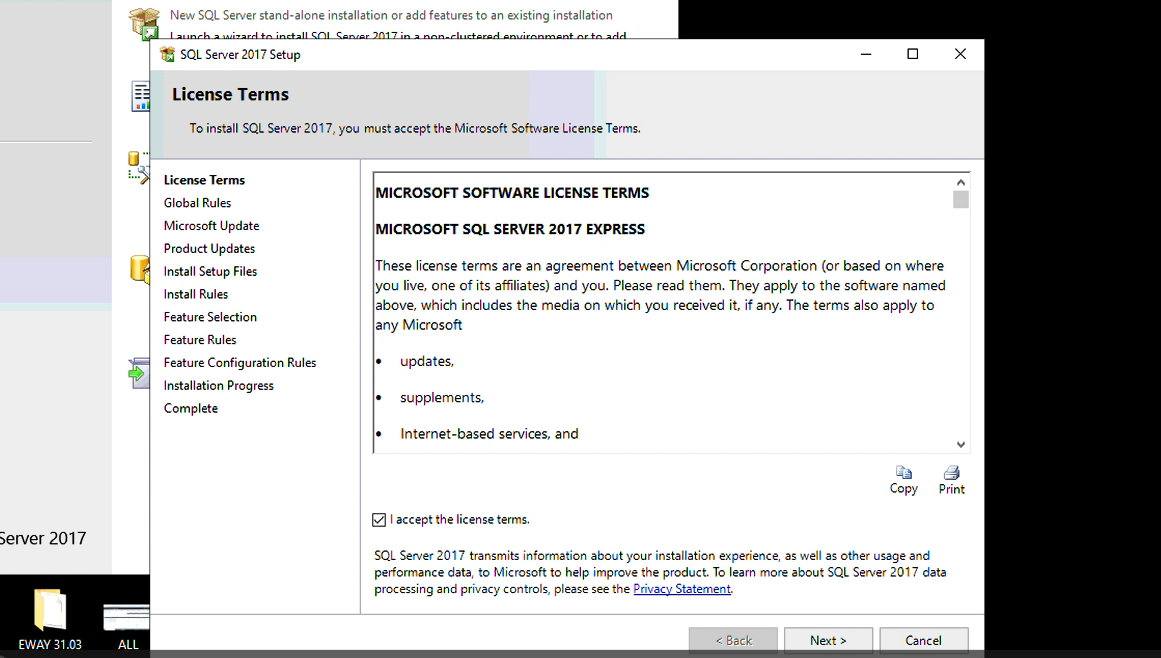This screenshot has height=658, width=1161.
Task: Click the new stand-alone installation box icon in background window
Action: pos(144,22)
